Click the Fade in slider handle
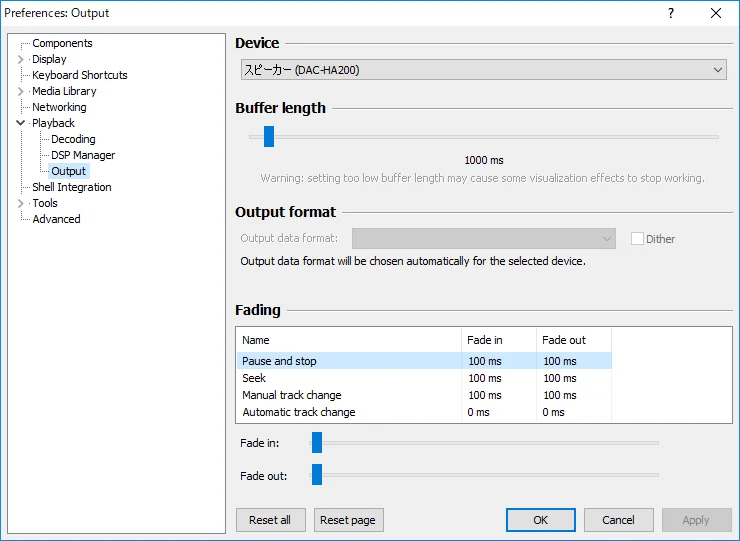The image size is (740, 541). point(317,442)
